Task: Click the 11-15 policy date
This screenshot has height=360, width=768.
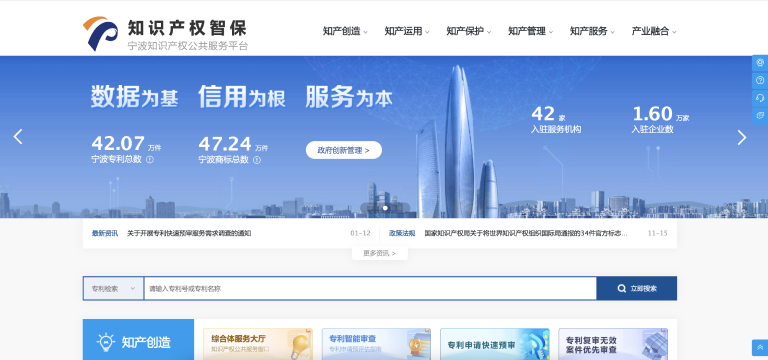Action: coord(657,233)
